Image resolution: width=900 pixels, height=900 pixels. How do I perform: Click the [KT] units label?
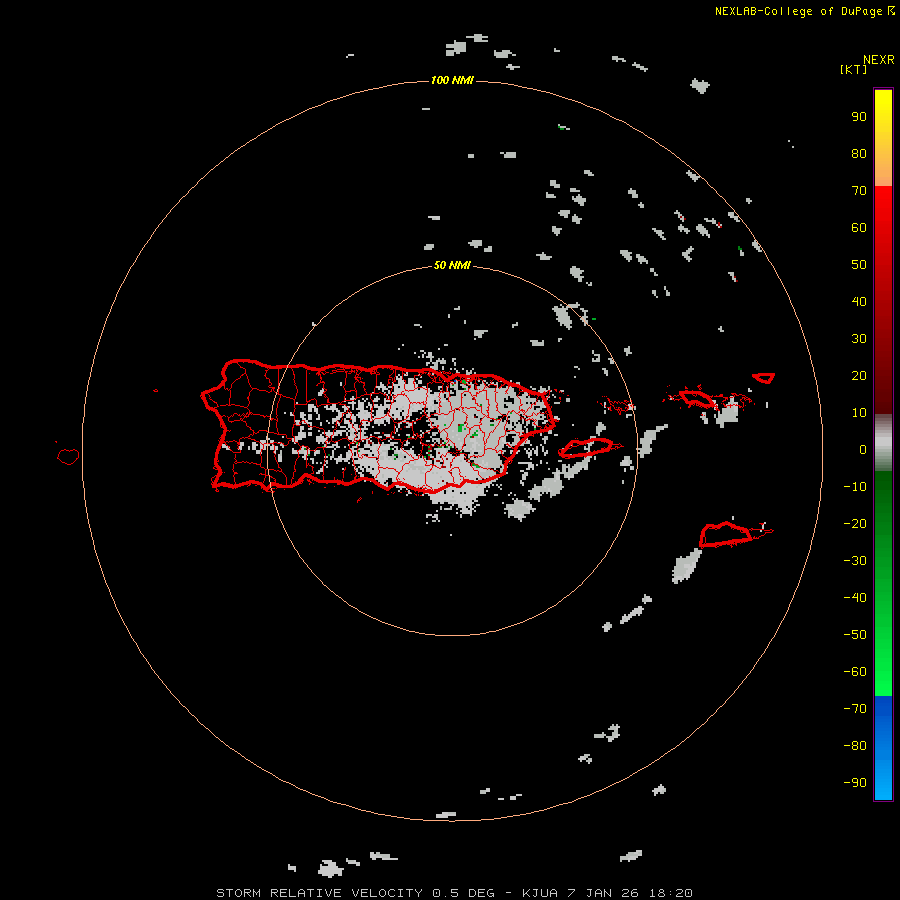(853, 69)
